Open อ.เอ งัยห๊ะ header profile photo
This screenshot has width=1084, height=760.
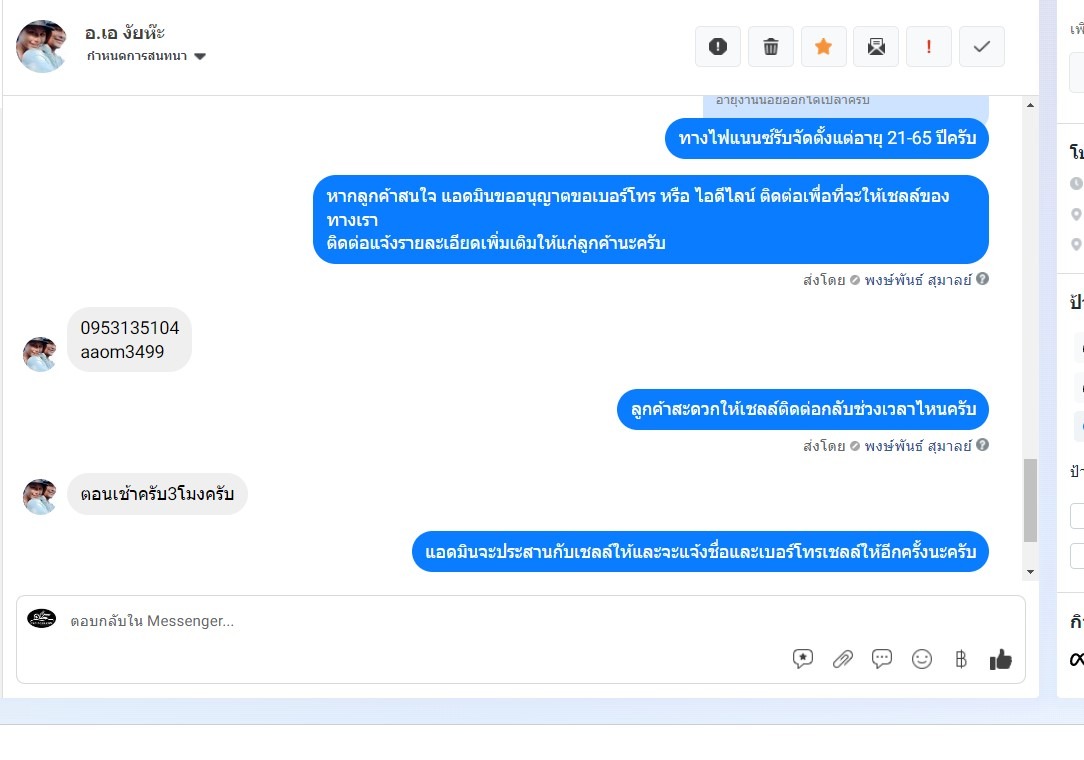click(41, 46)
